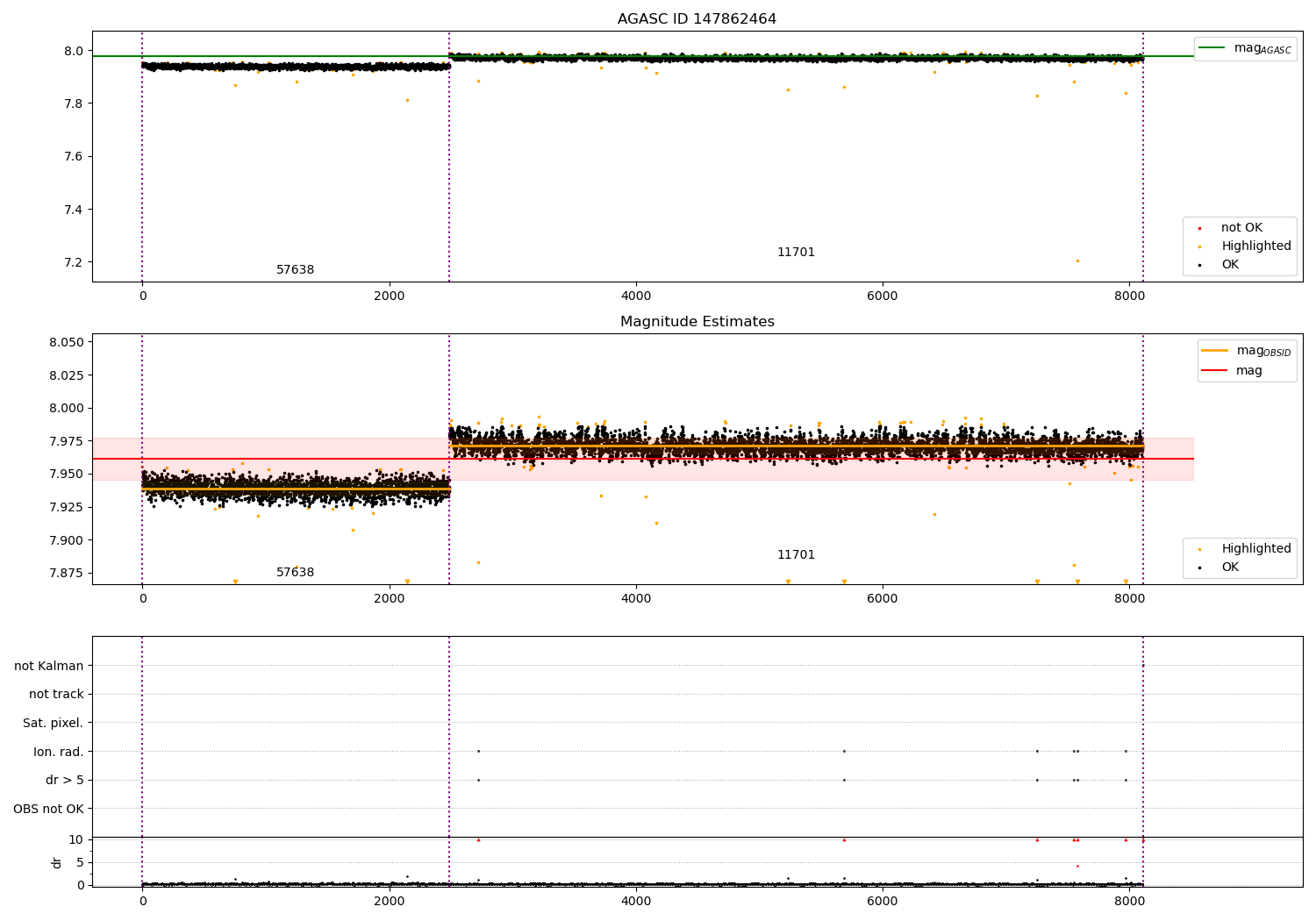Click the 7.4 y-axis tick label
The image size is (1316, 921).
point(74,211)
